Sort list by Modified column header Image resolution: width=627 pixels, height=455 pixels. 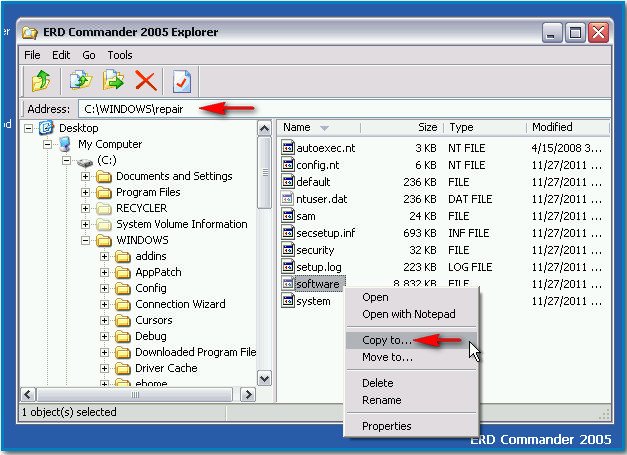[567, 127]
